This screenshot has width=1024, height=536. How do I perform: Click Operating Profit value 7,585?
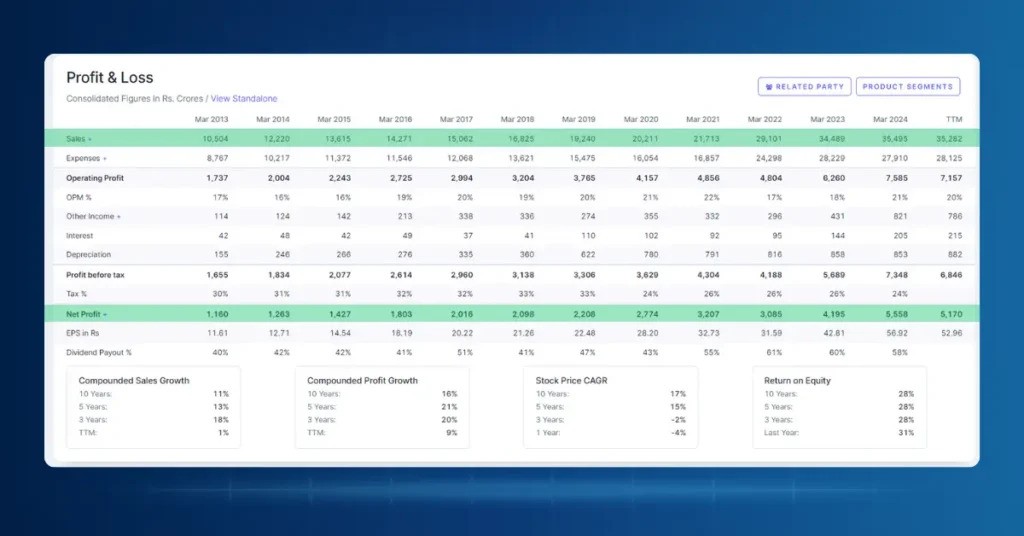[897, 178]
